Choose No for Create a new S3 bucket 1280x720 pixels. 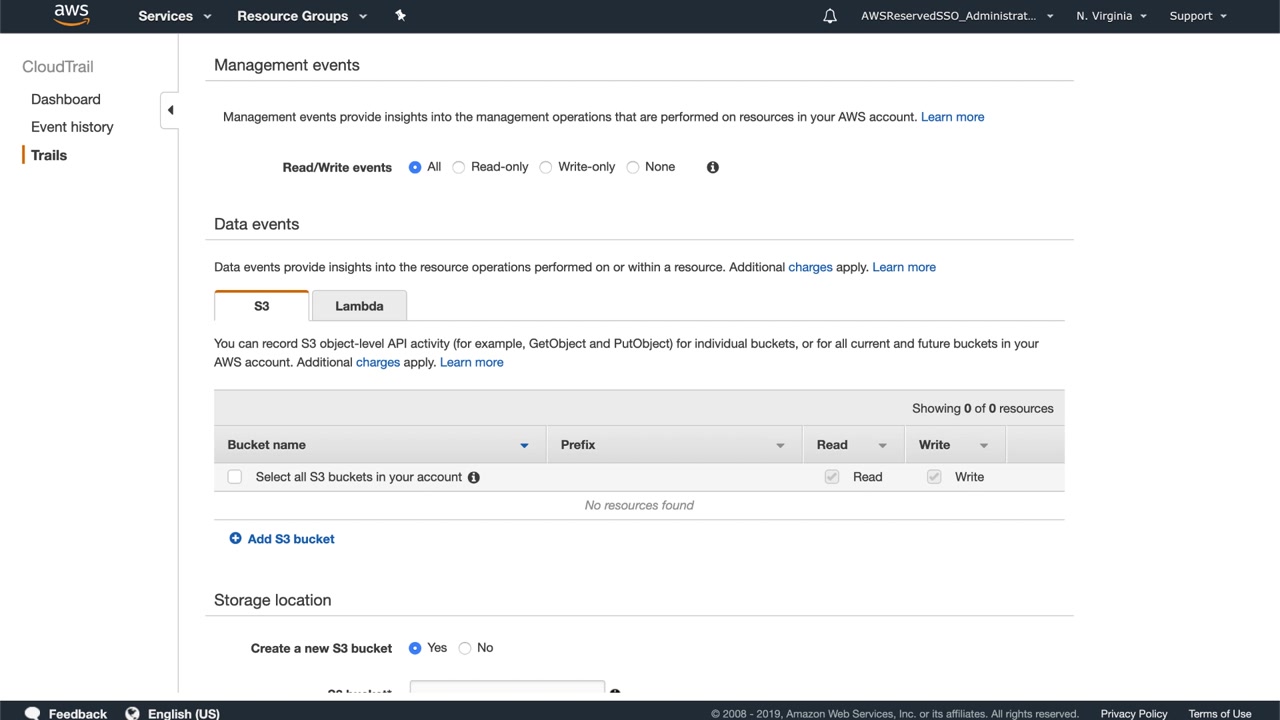click(465, 648)
